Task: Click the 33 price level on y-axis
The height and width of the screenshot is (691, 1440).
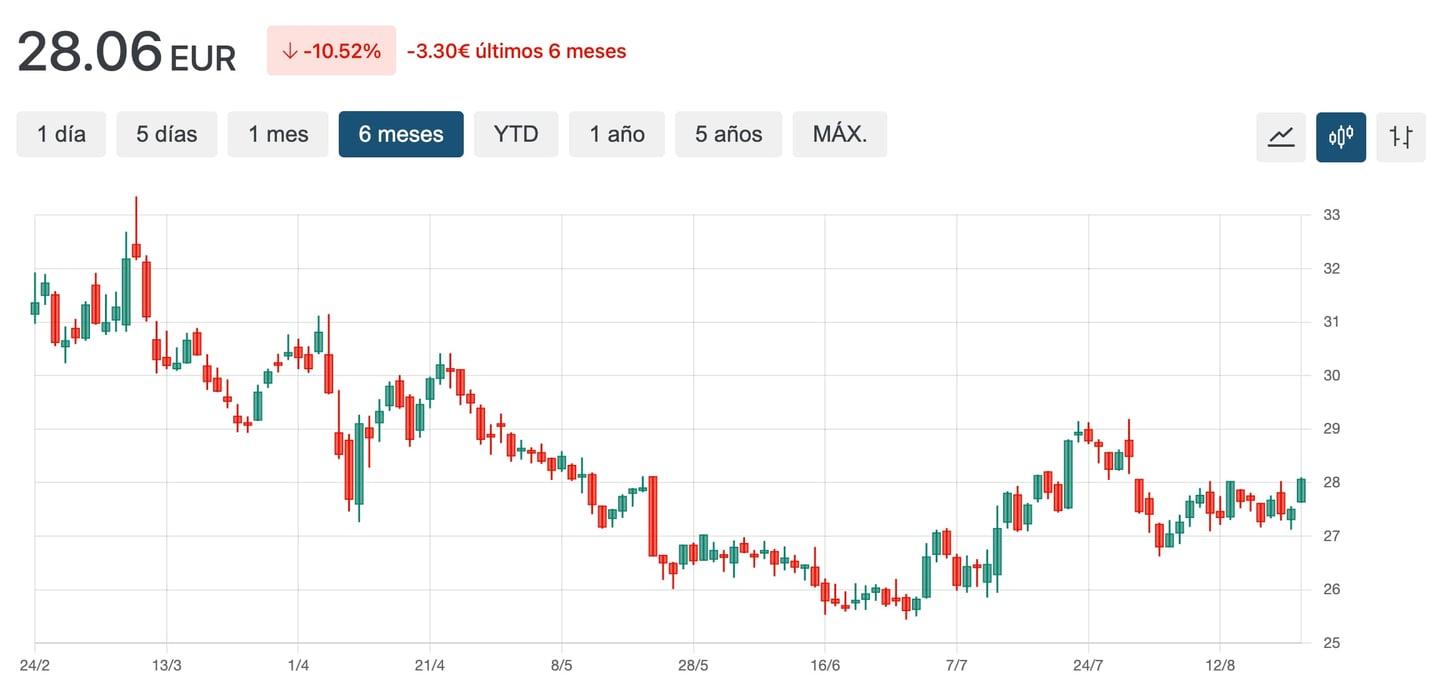Action: pyautogui.click(x=1332, y=215)
